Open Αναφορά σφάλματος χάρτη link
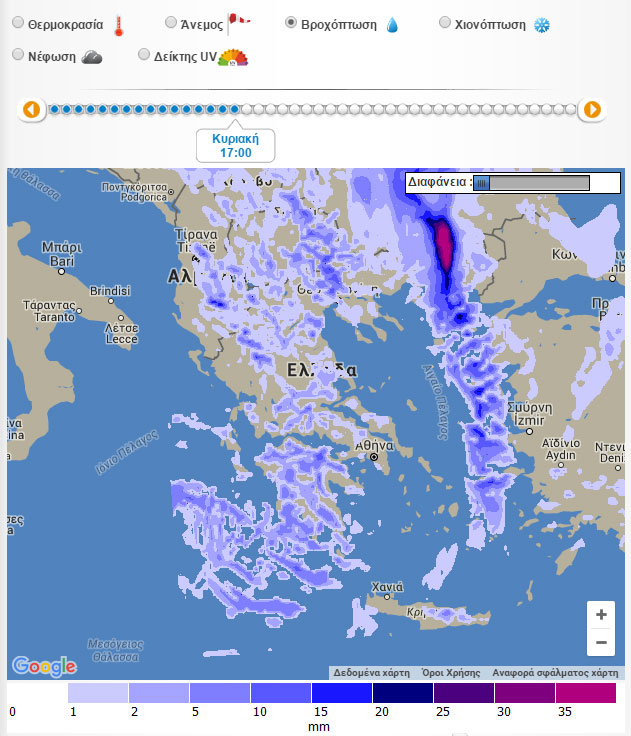Image resolution: width=631 pixels, height=736 pixels. 561,673
